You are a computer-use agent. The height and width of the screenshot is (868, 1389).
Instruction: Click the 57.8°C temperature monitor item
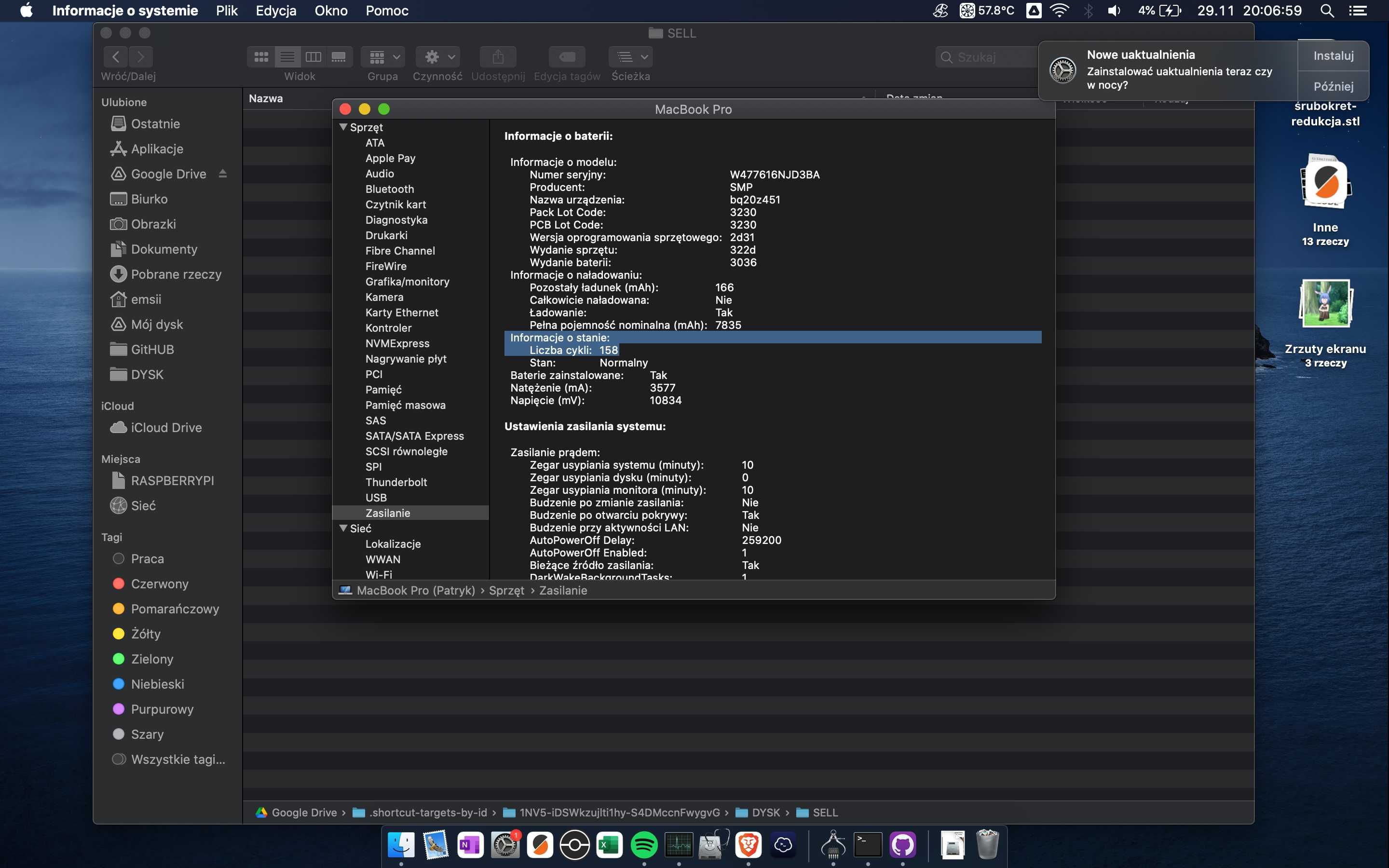click(x=987, y=10)
